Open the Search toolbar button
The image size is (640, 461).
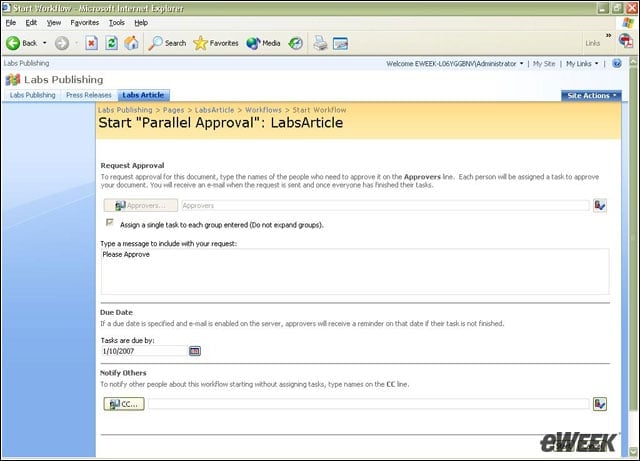point(167,43)
